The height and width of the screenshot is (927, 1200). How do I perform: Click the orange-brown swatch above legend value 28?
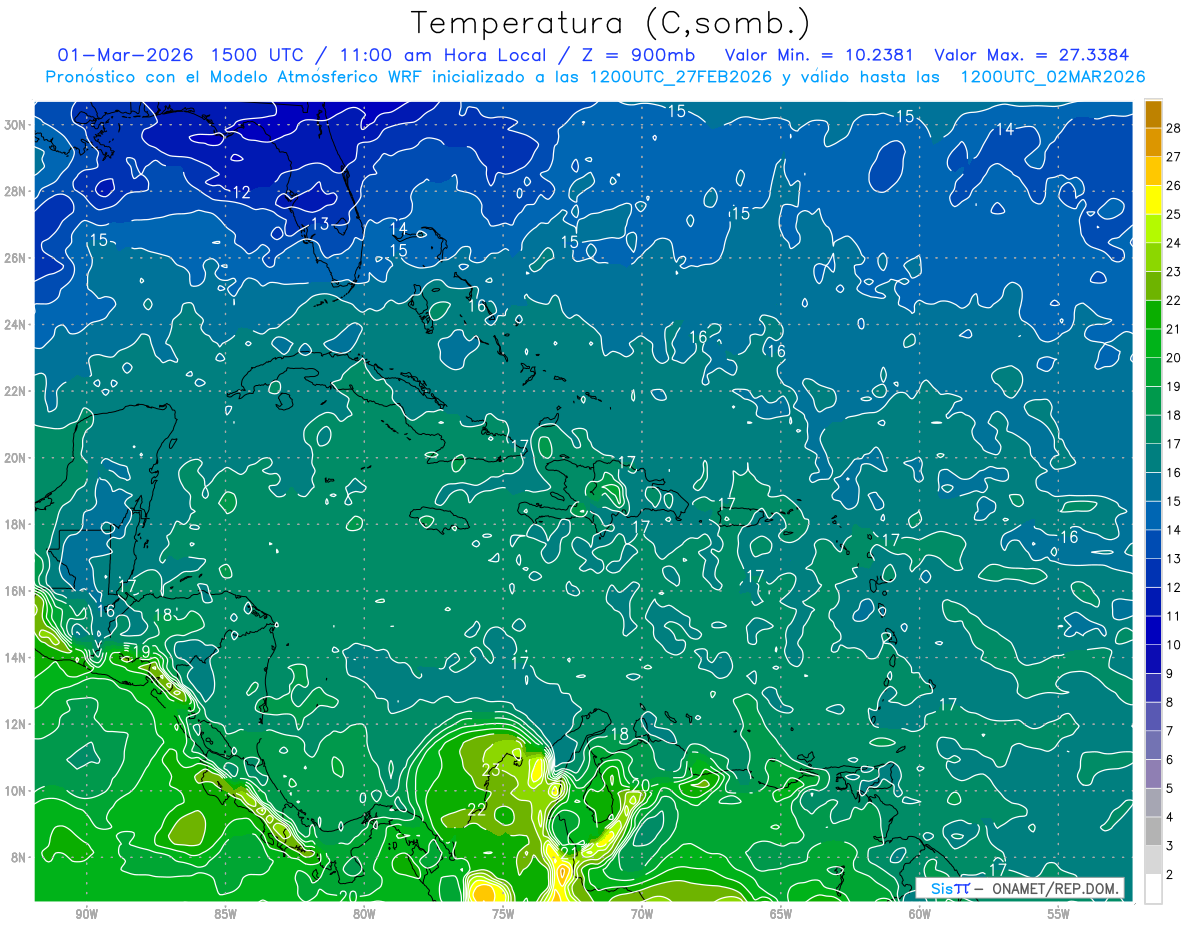coord(1153,114)
